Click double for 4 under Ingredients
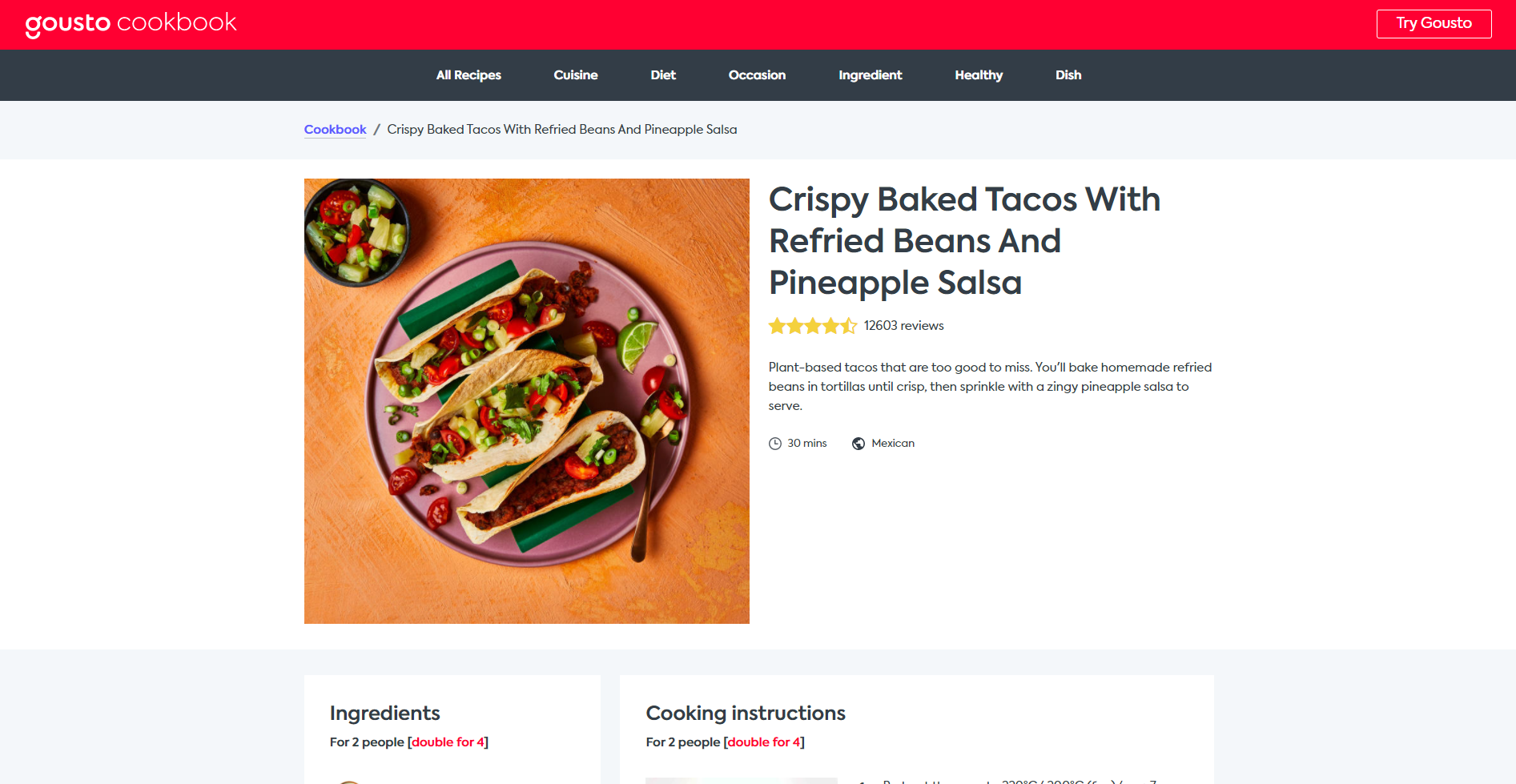 [448, 742]
